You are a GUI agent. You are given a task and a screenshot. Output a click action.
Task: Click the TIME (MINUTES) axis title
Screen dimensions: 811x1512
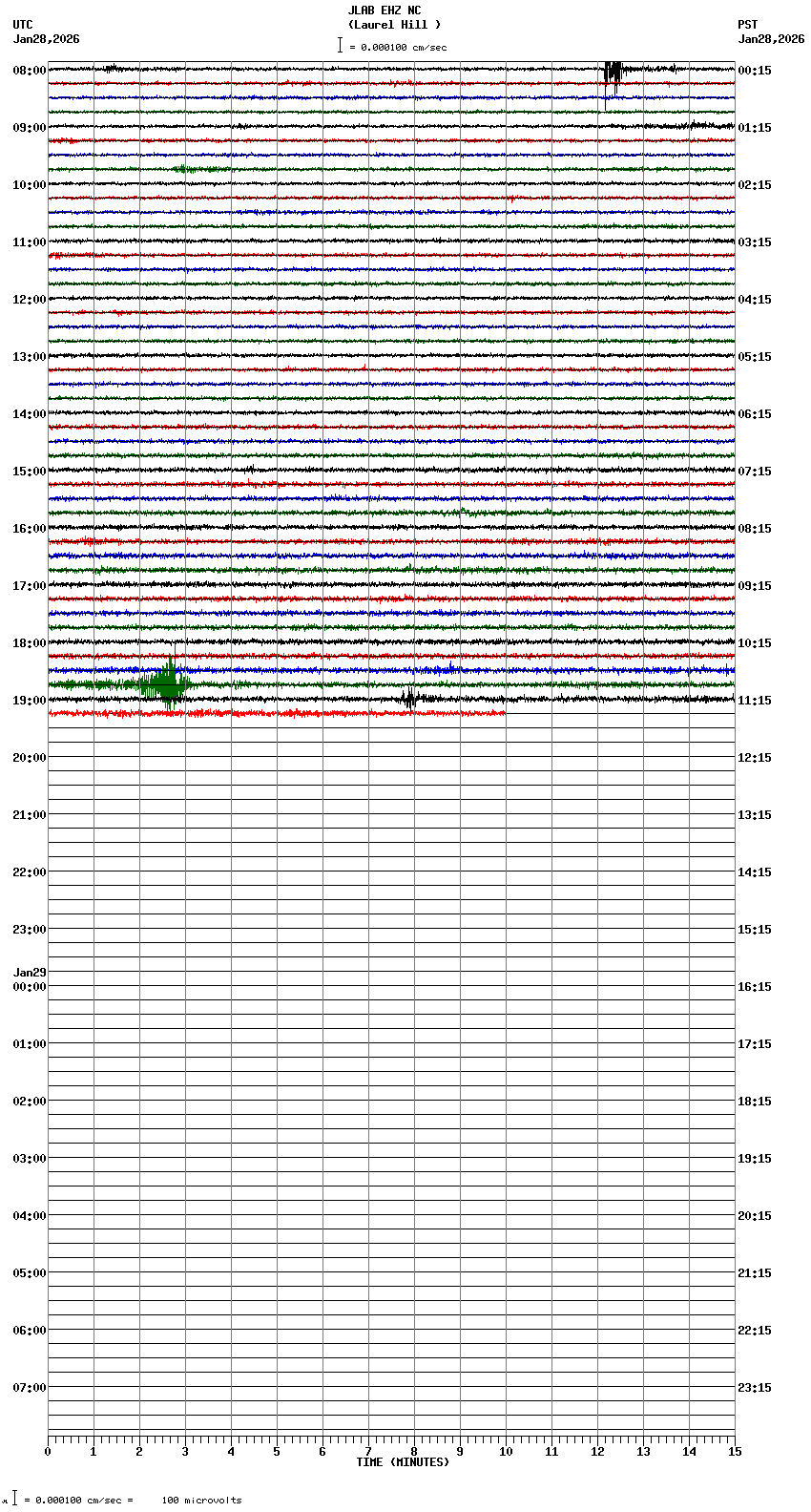click(403, 1462)
